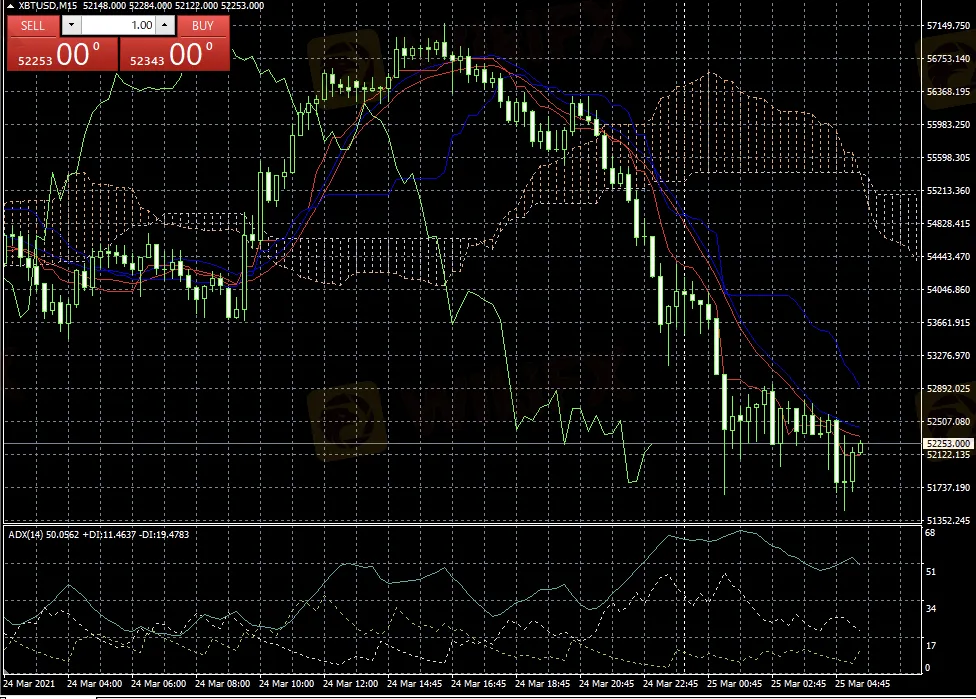Click the 54046.860 price scale label
Viewport: 976px width, 699px height.
click(x=948, y=289)
